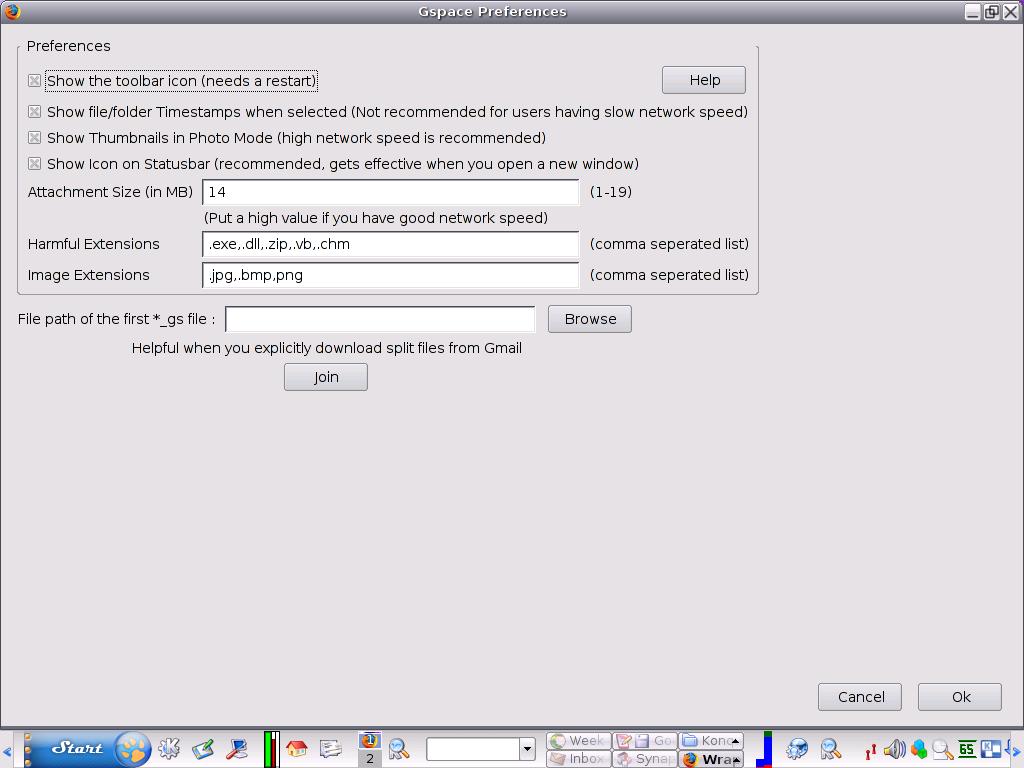Click the 'Image Extensions' label
This screenshot has width=1024, height=768.
point(89,275)
